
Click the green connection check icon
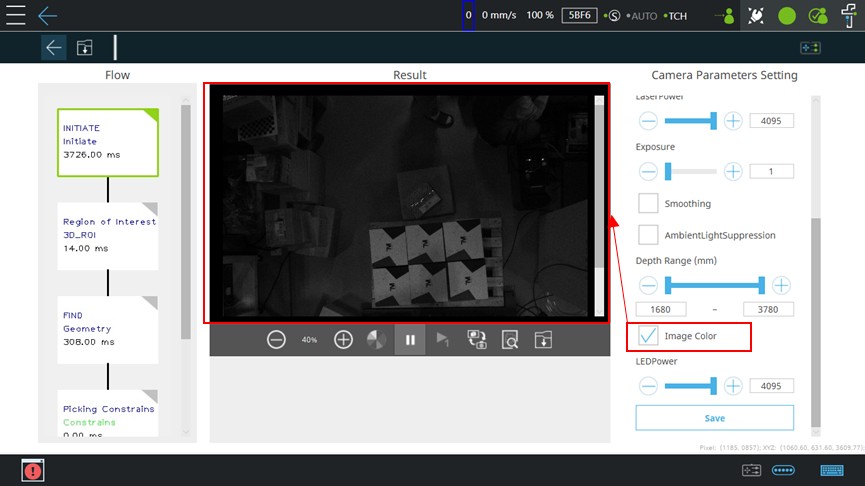tap(818, 16)
